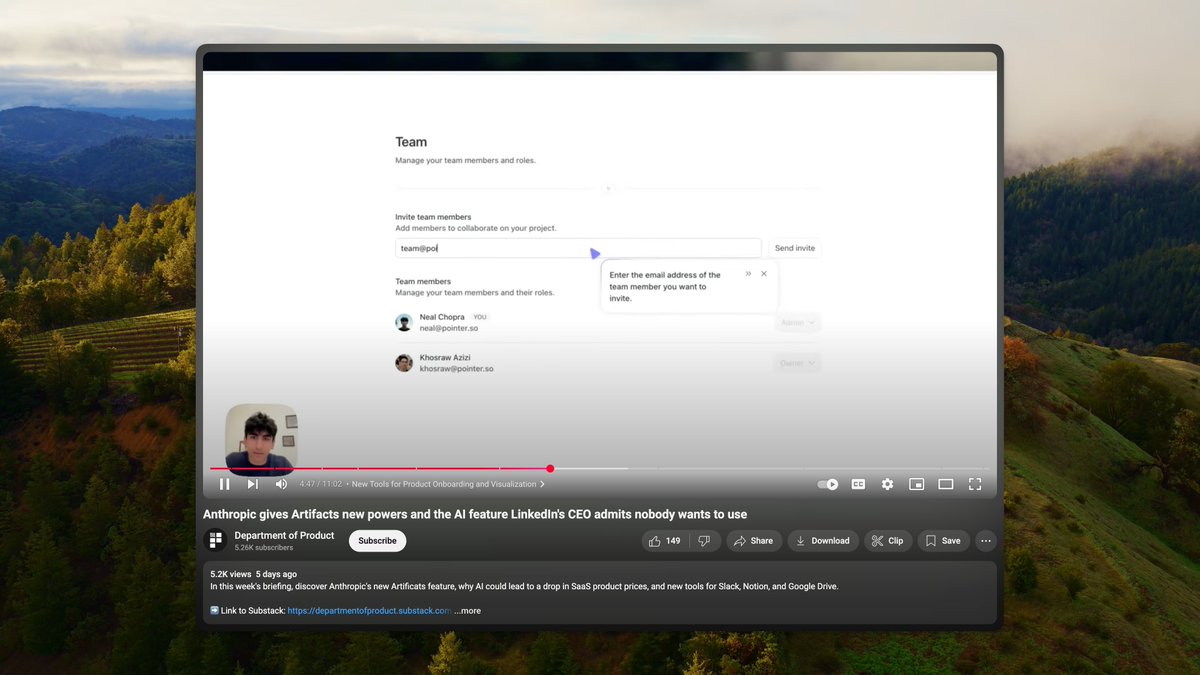The height and width of the screenshot is (675, 1200).
Task: Expand description with '...more'
Action: [467, 610]
